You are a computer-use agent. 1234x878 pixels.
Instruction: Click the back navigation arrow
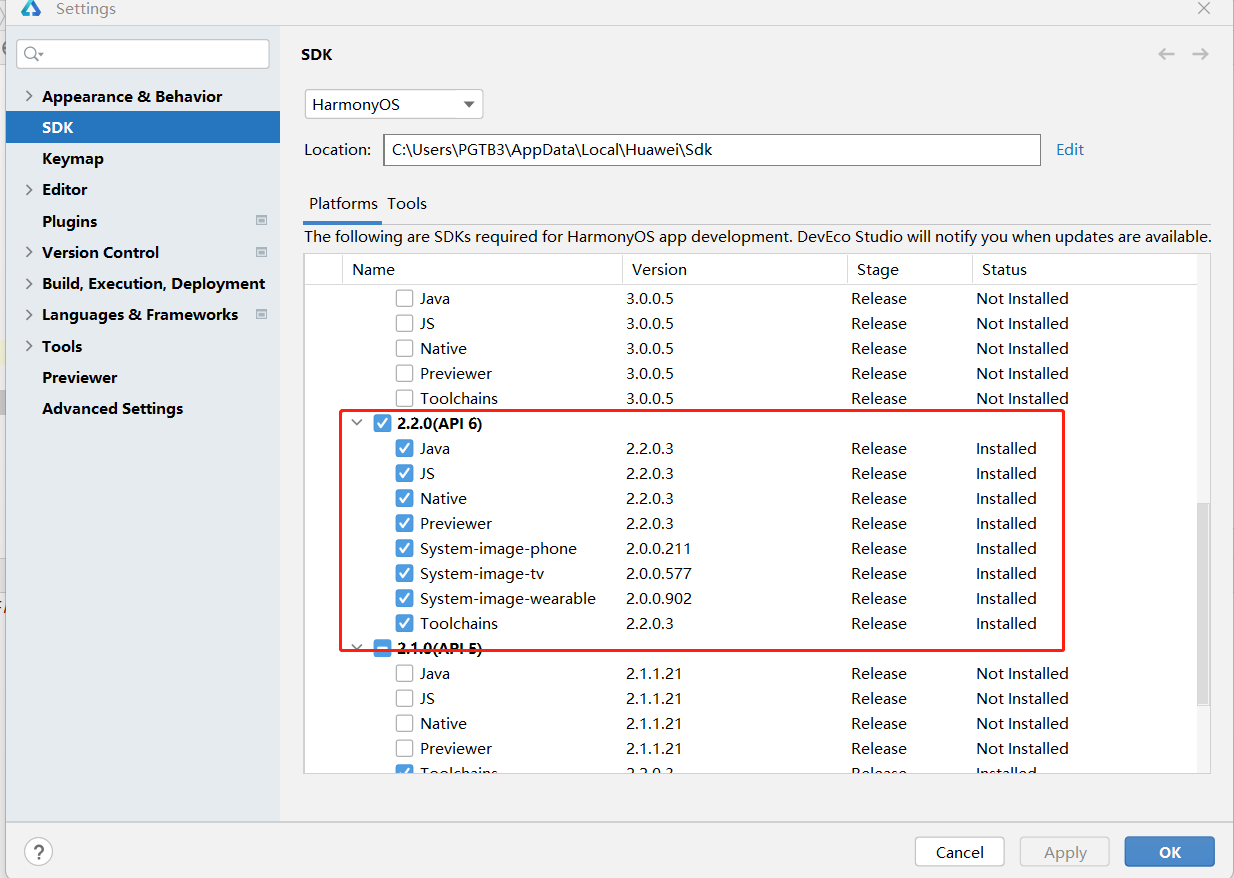tap(1166, 54)
